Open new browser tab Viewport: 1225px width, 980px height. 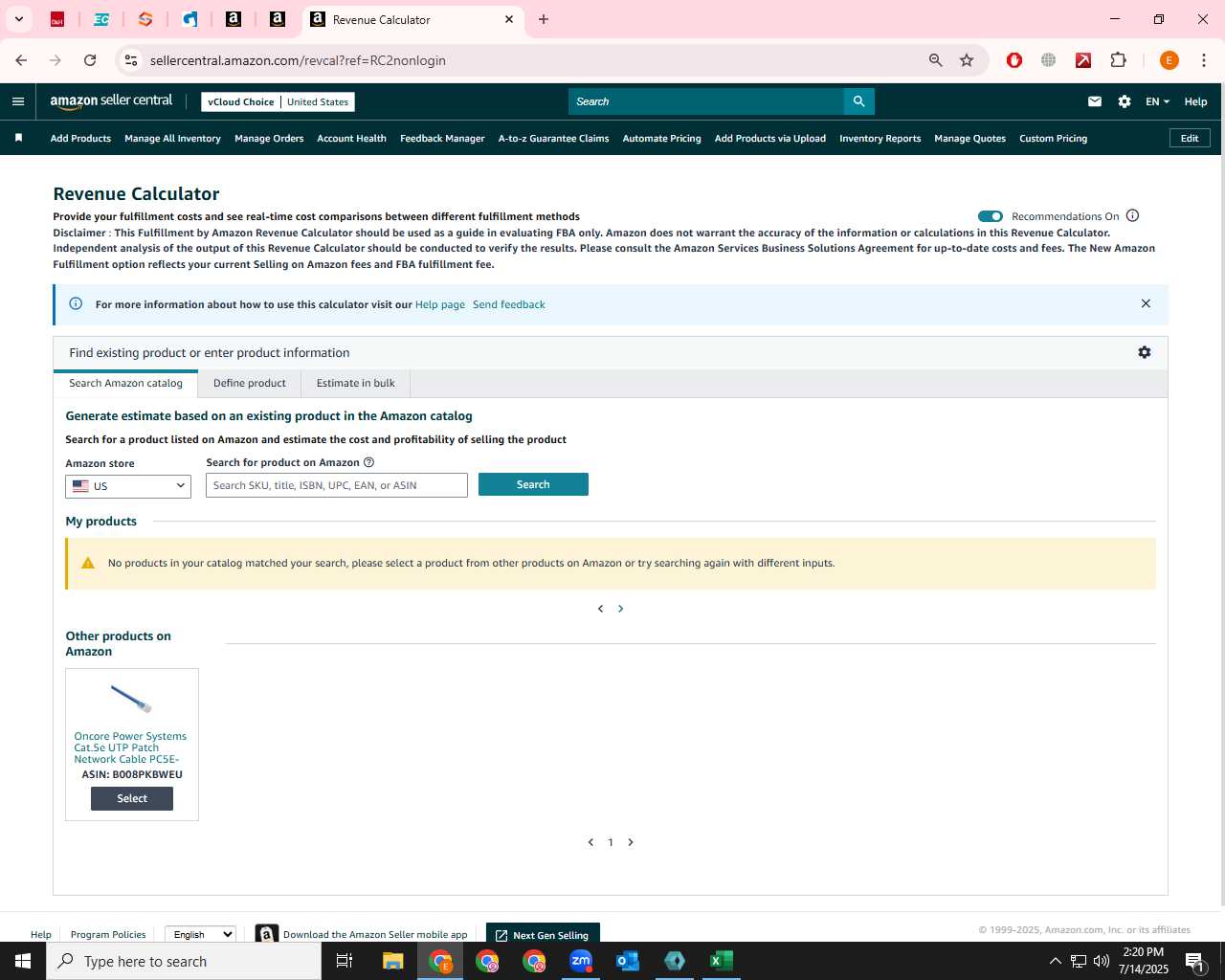544,19
